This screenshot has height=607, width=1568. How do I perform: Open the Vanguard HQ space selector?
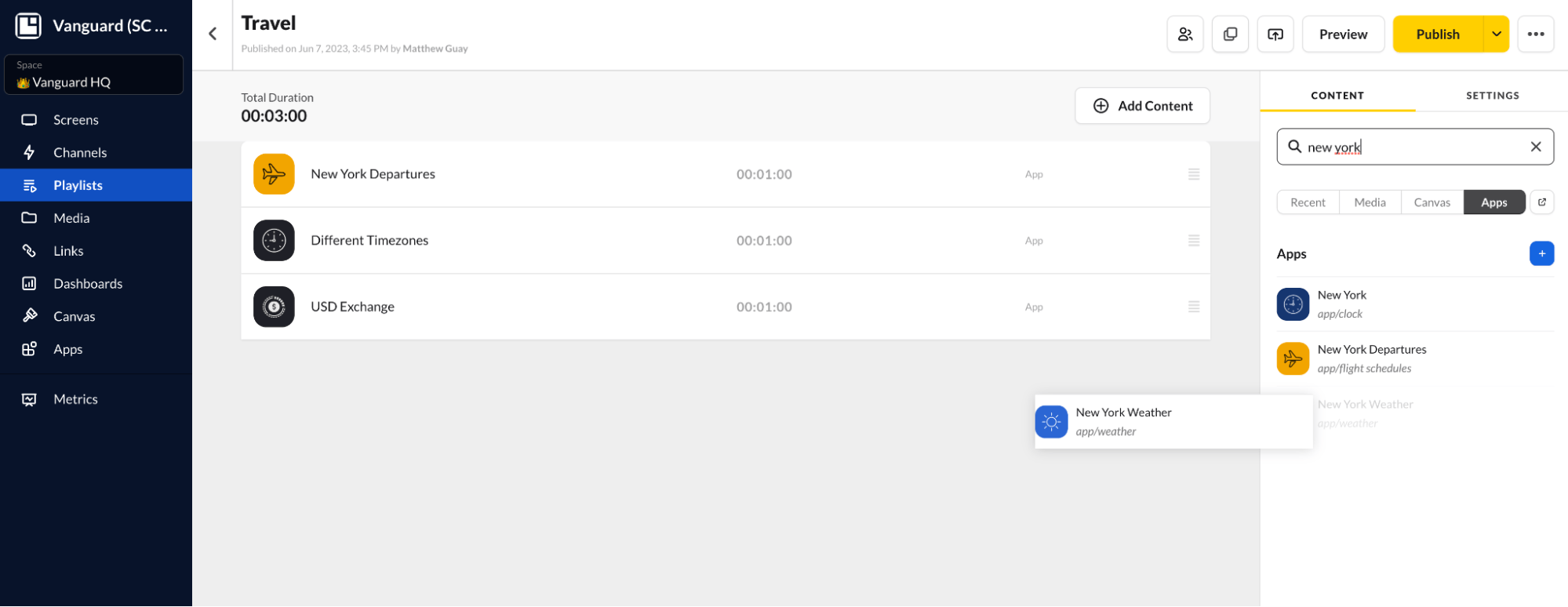[x=94, y=75]
